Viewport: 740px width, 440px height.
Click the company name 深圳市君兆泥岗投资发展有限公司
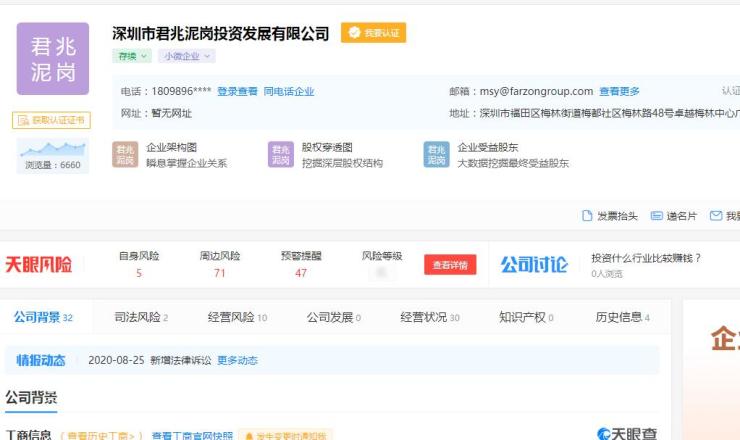220,34
